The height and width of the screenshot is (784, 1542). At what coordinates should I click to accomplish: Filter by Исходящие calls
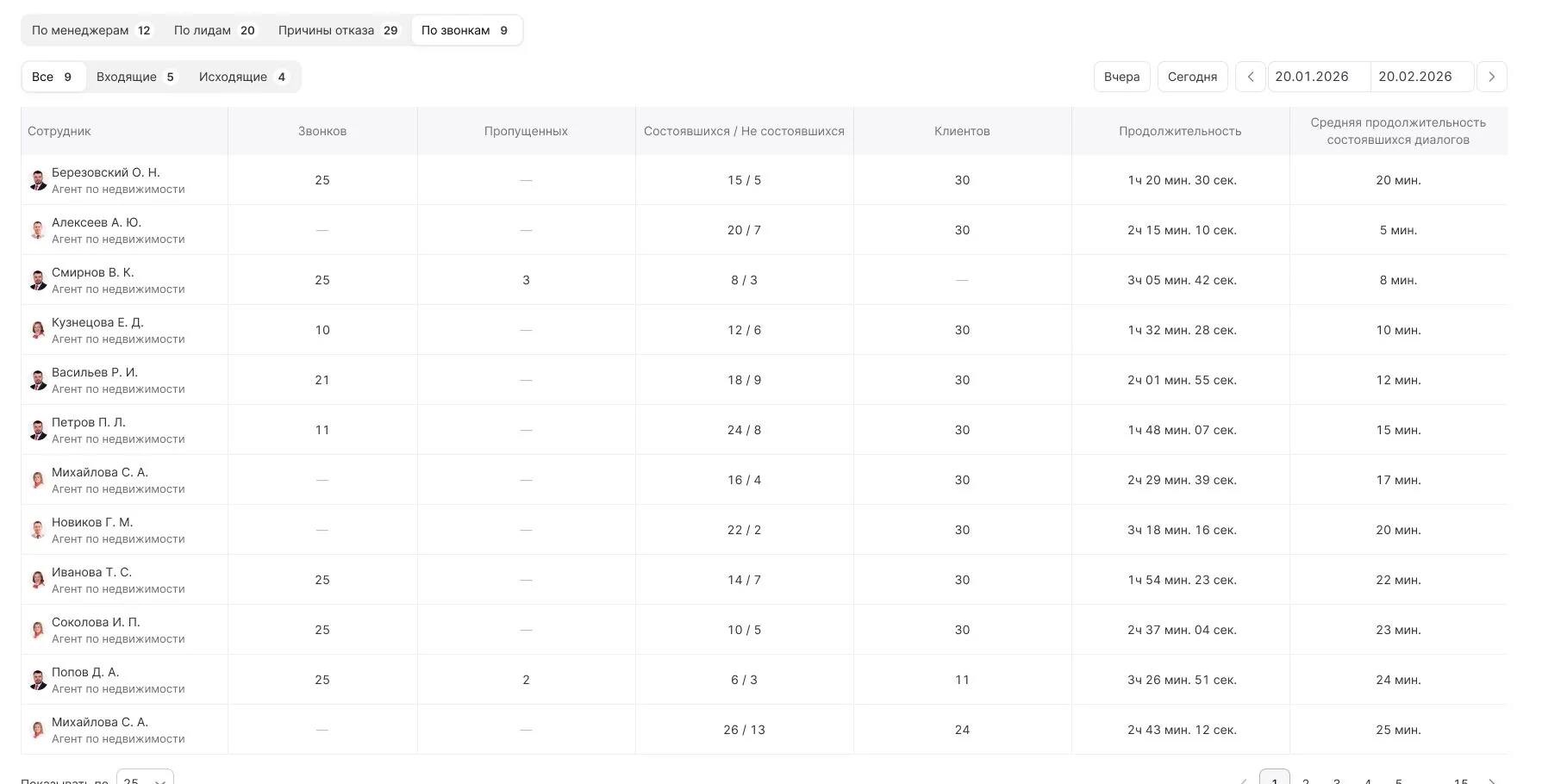click(x=244, y=77)
